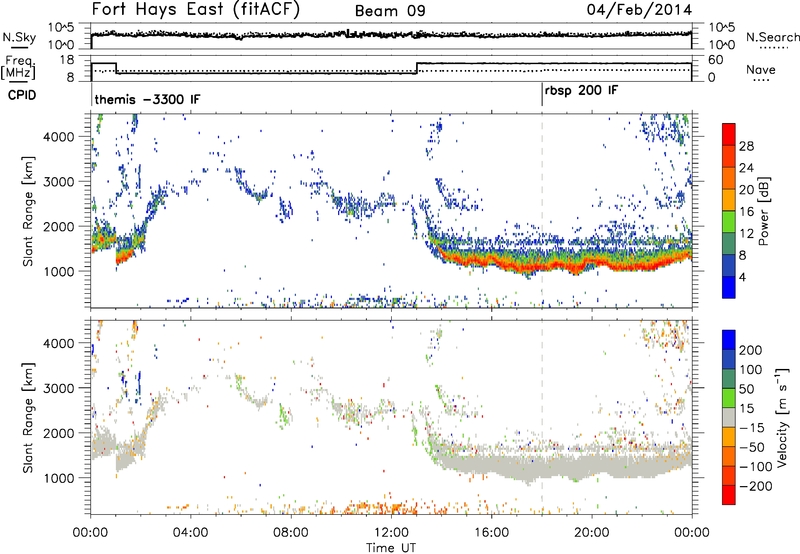
Task: Click the red segment of Power colorbar
Action: pyautogui.click(x=729, y=134)
